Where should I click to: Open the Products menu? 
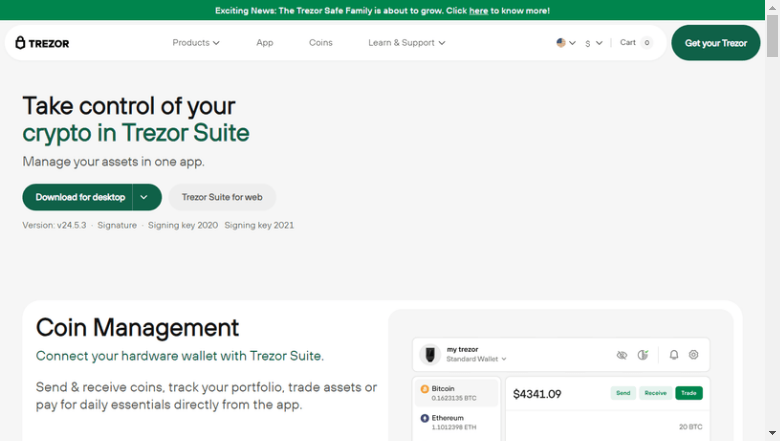[195, 43]
